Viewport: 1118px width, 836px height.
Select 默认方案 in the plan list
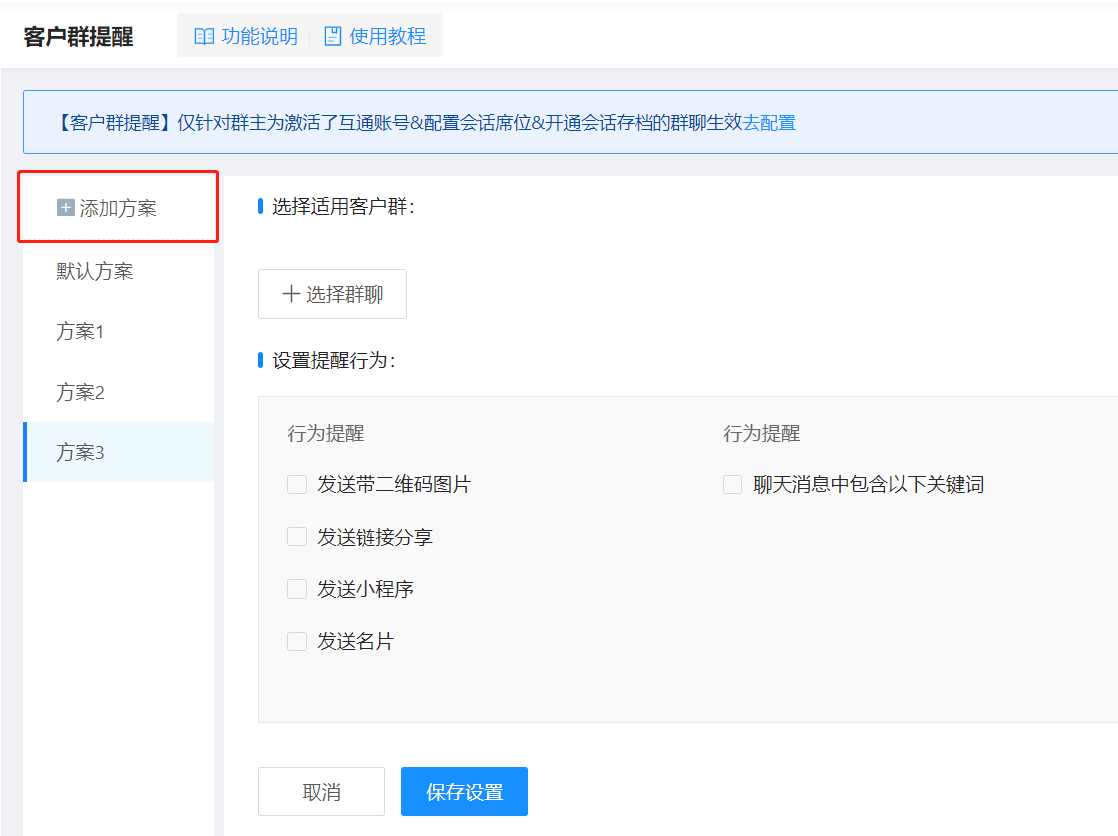[118, 271]
